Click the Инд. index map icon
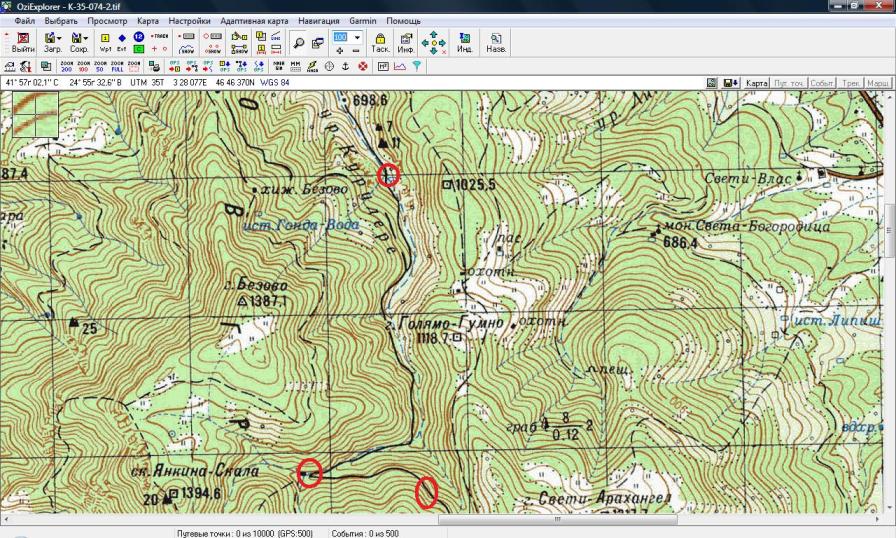 coord(465,42)
